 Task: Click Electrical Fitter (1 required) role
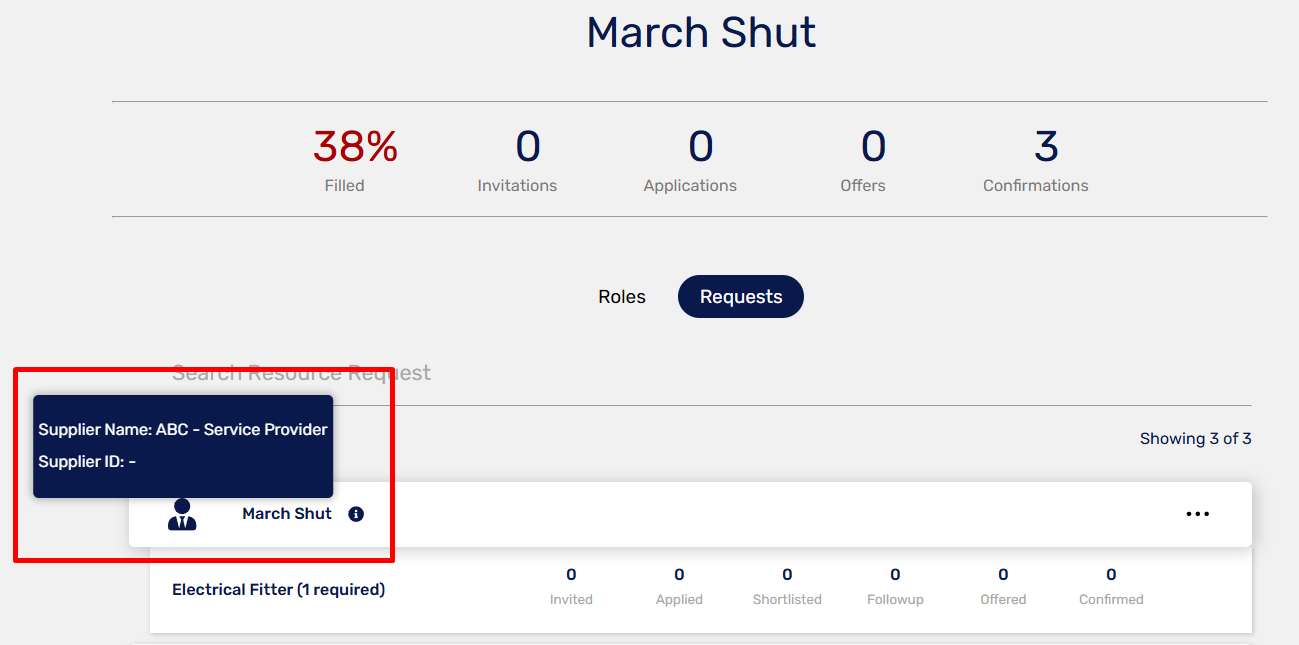coord(278,590)
